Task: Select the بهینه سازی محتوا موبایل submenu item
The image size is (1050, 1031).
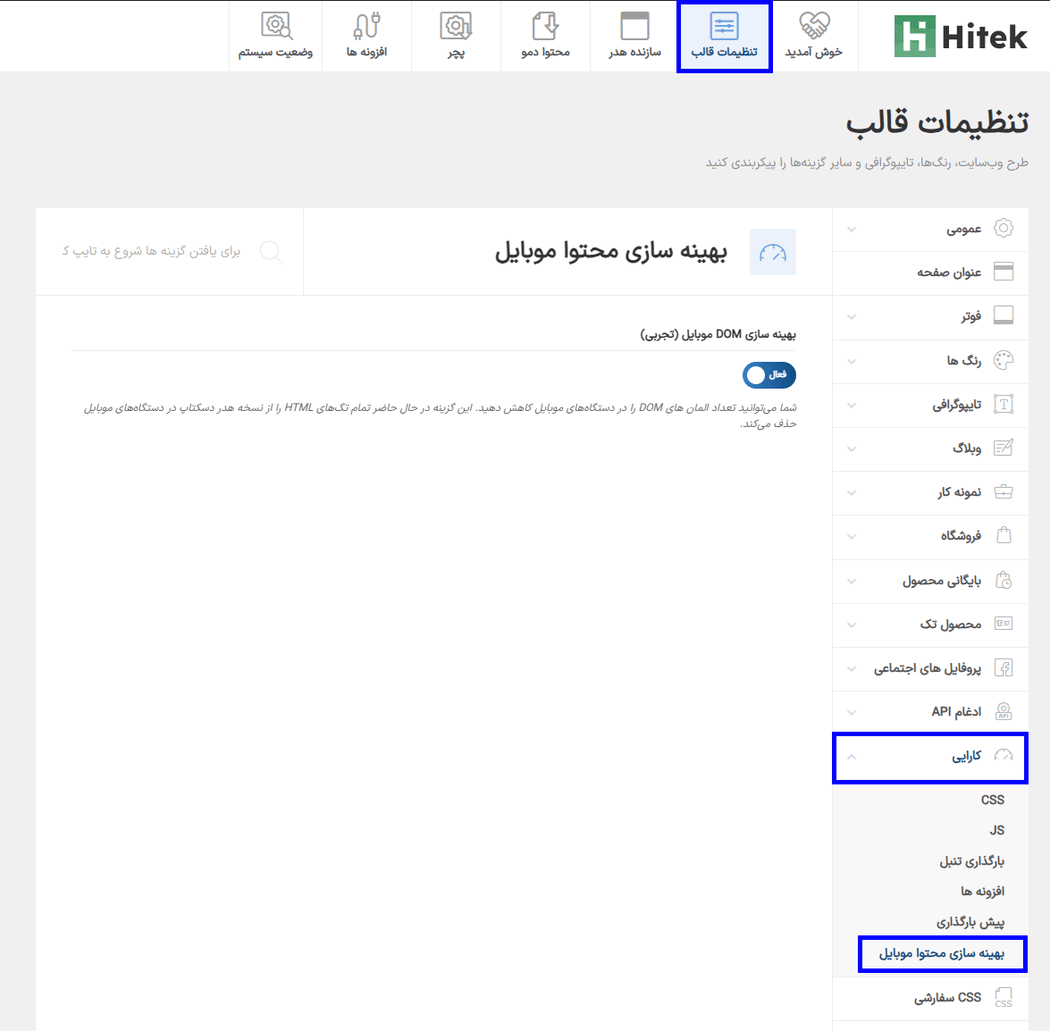Action: tap(942, 953)
